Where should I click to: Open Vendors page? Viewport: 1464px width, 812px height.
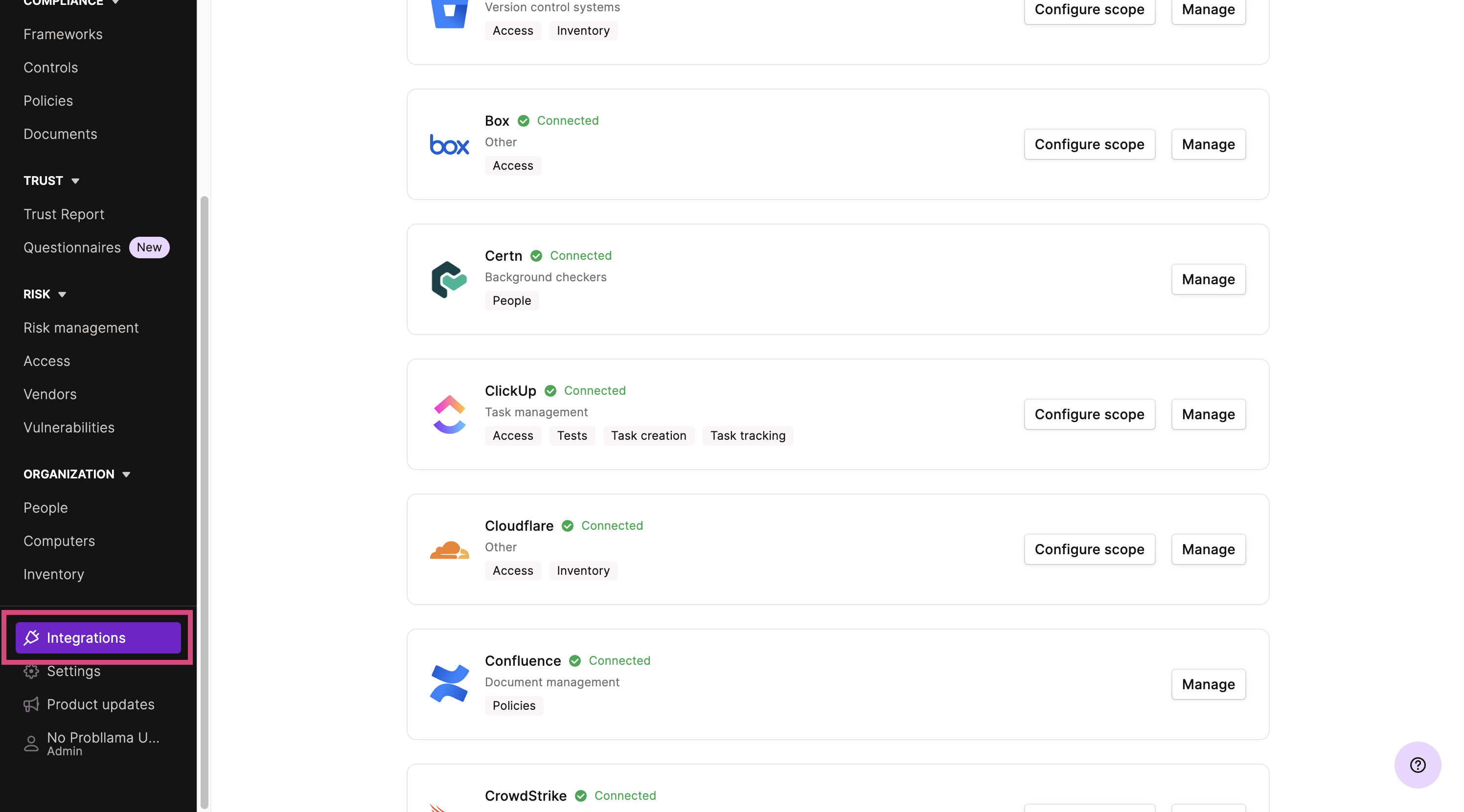[x=50, y=394]
